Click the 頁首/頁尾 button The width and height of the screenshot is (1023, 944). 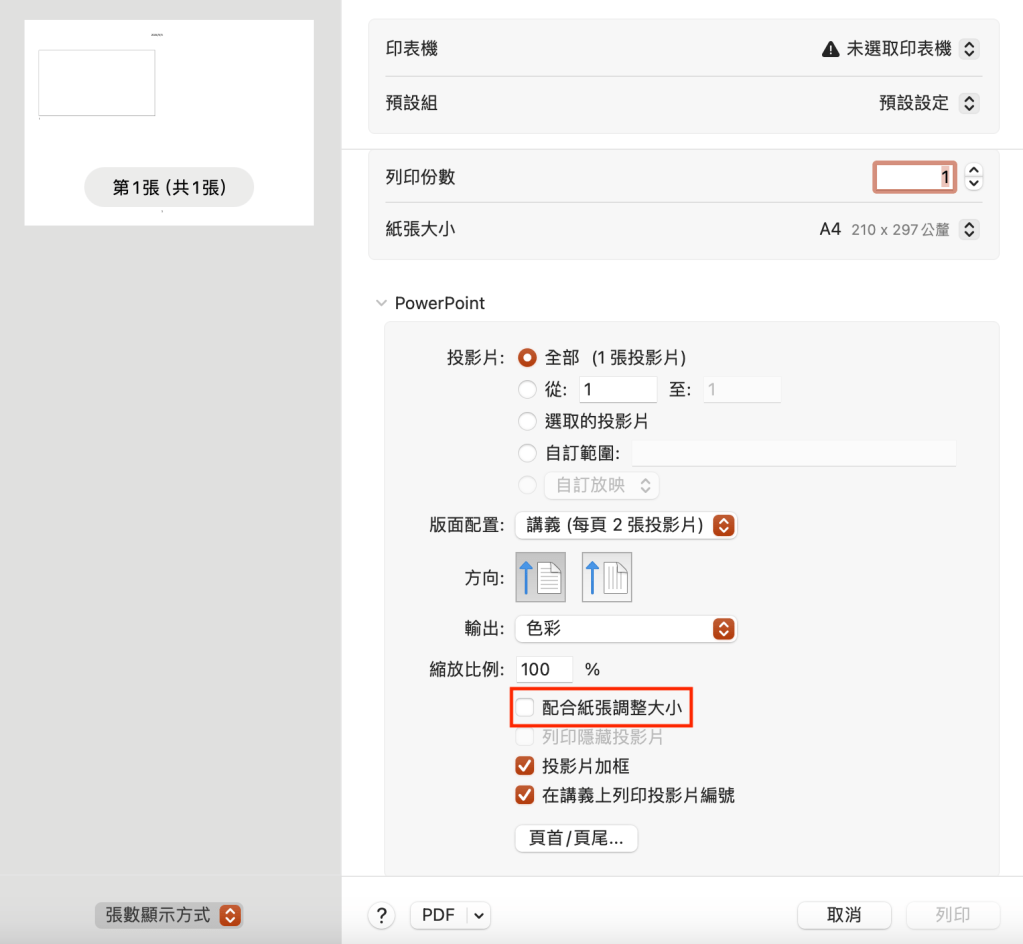click(576, 839)
